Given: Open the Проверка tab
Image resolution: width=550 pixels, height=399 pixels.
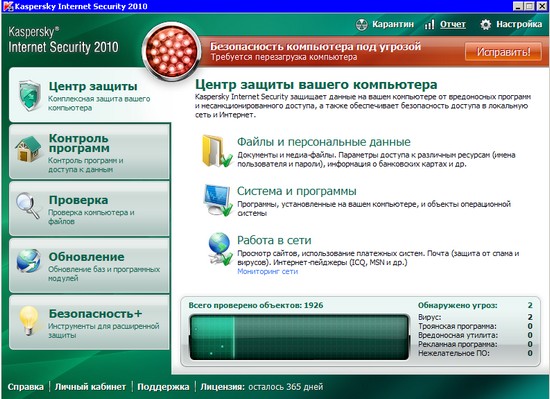Looking at the screenshot, I should [x=90, y=208].
